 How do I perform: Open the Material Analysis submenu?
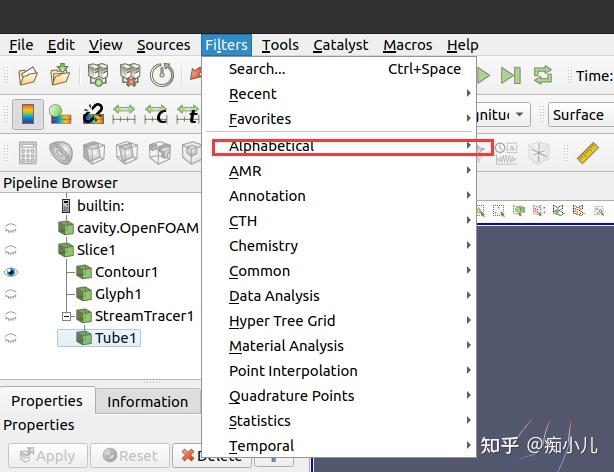[x=339, y=346]
